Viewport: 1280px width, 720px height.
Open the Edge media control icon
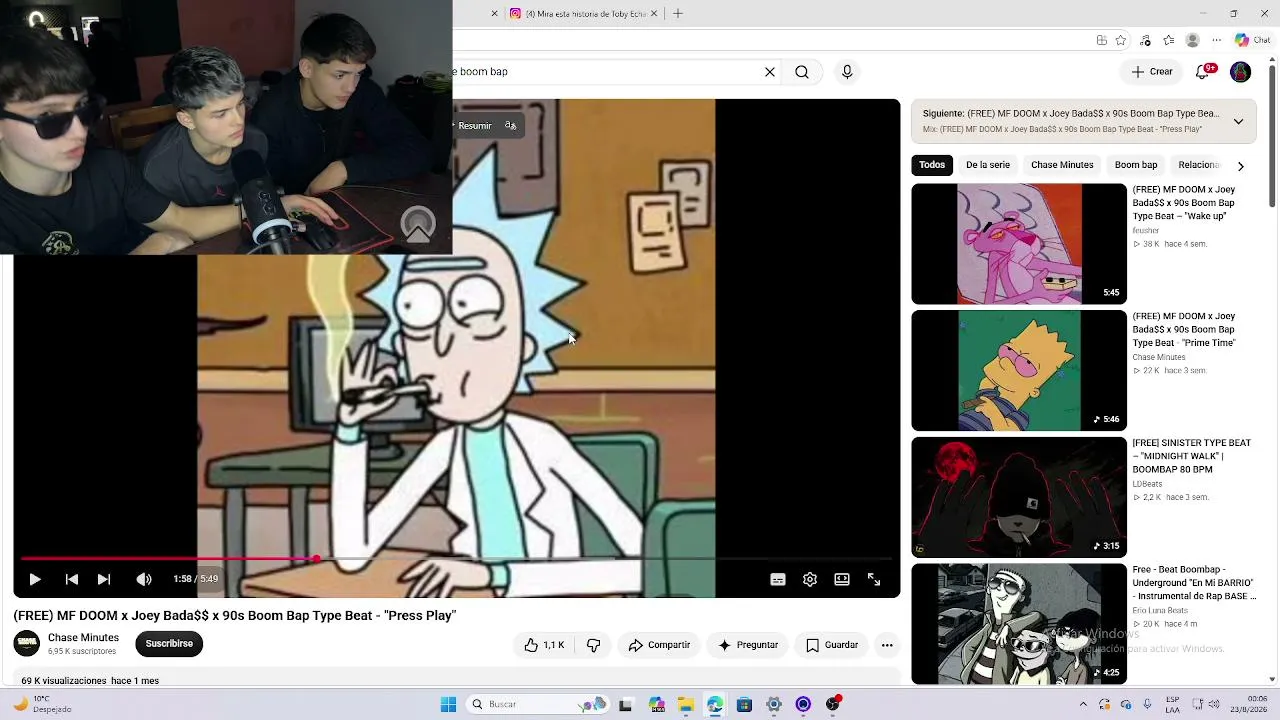click(1145, 41)
